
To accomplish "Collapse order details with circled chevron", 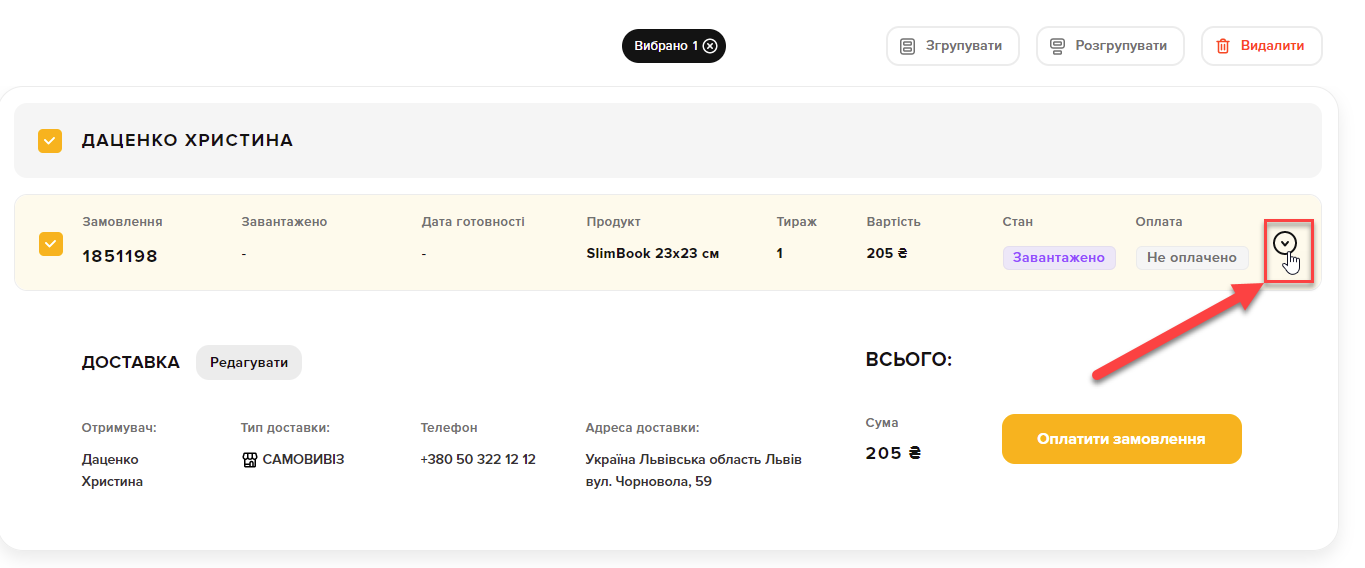I will [x=1285, y=243].
